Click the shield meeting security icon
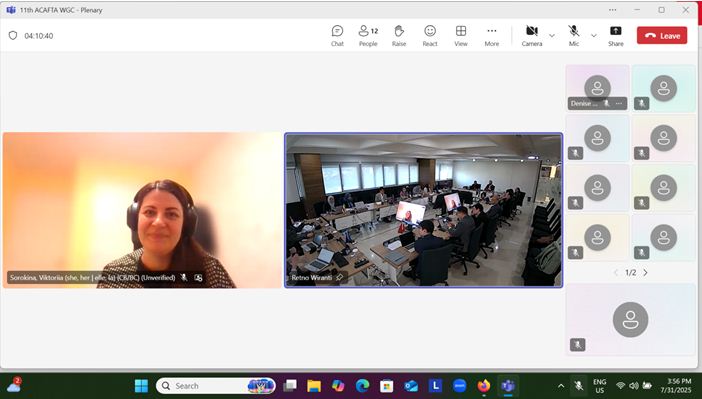702x399 pixels. [13, 35]
